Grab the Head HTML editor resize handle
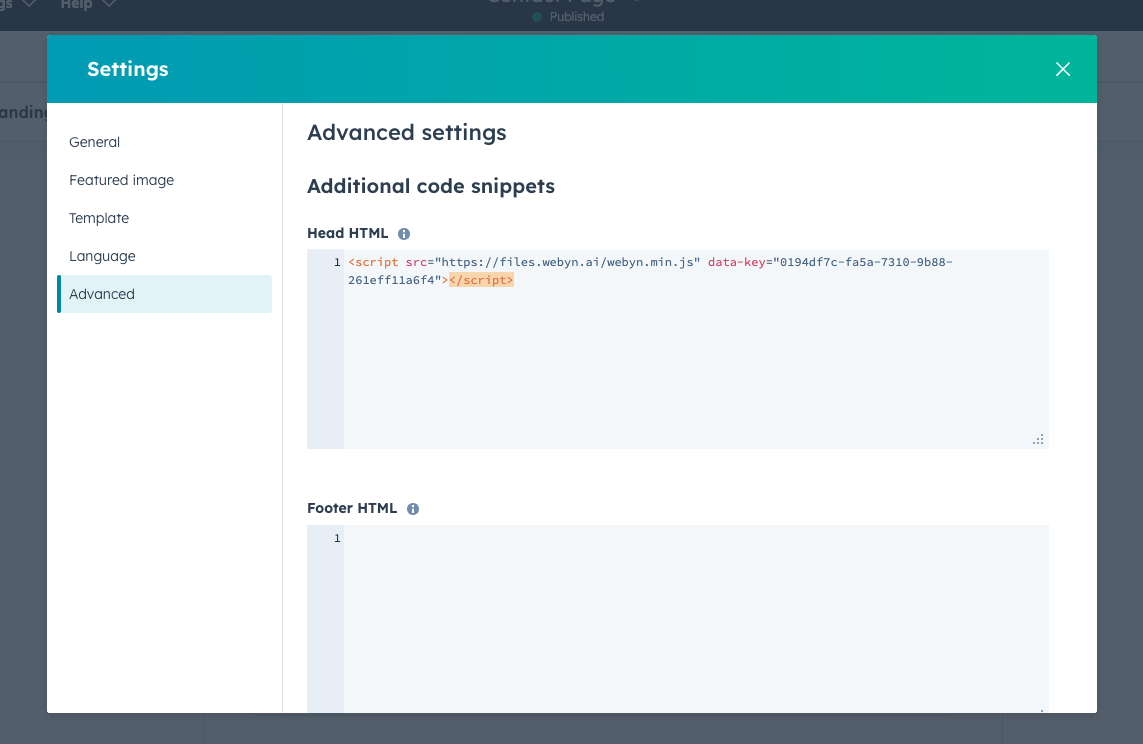The image size is (1143, 744). click(1038, 439)
